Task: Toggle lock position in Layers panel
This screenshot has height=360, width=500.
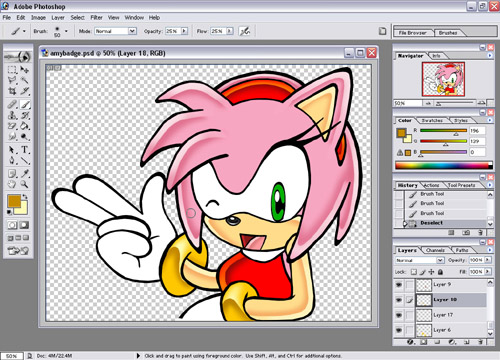Action: coord(431,272)
